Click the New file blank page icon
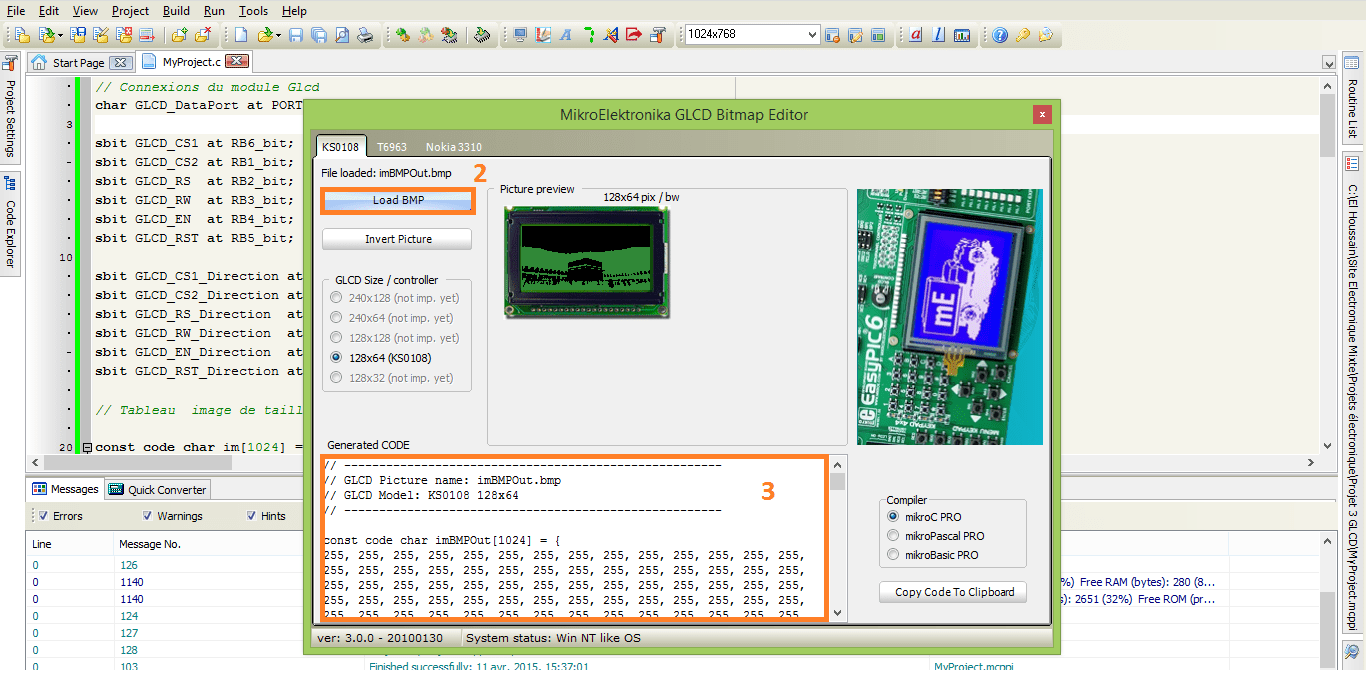 (241, 35)
